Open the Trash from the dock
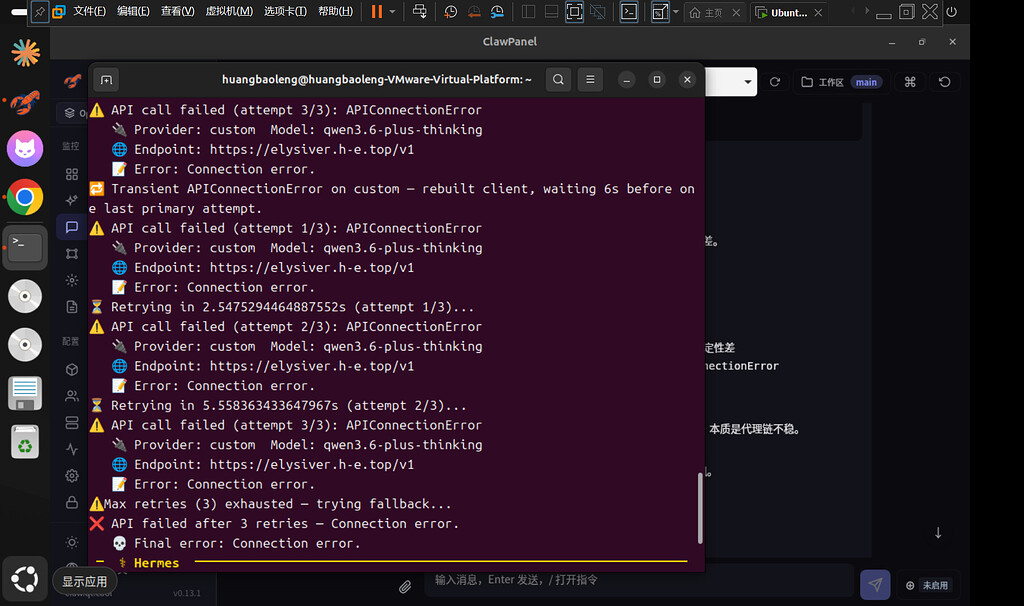 (25, 441)
